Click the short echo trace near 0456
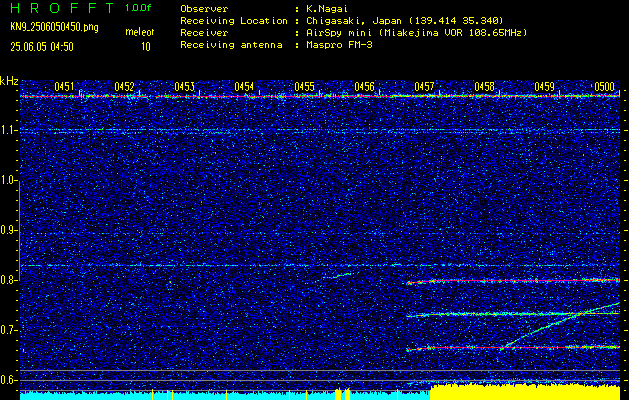This screenshot has height=400, width=629. [x=338, y=275]
